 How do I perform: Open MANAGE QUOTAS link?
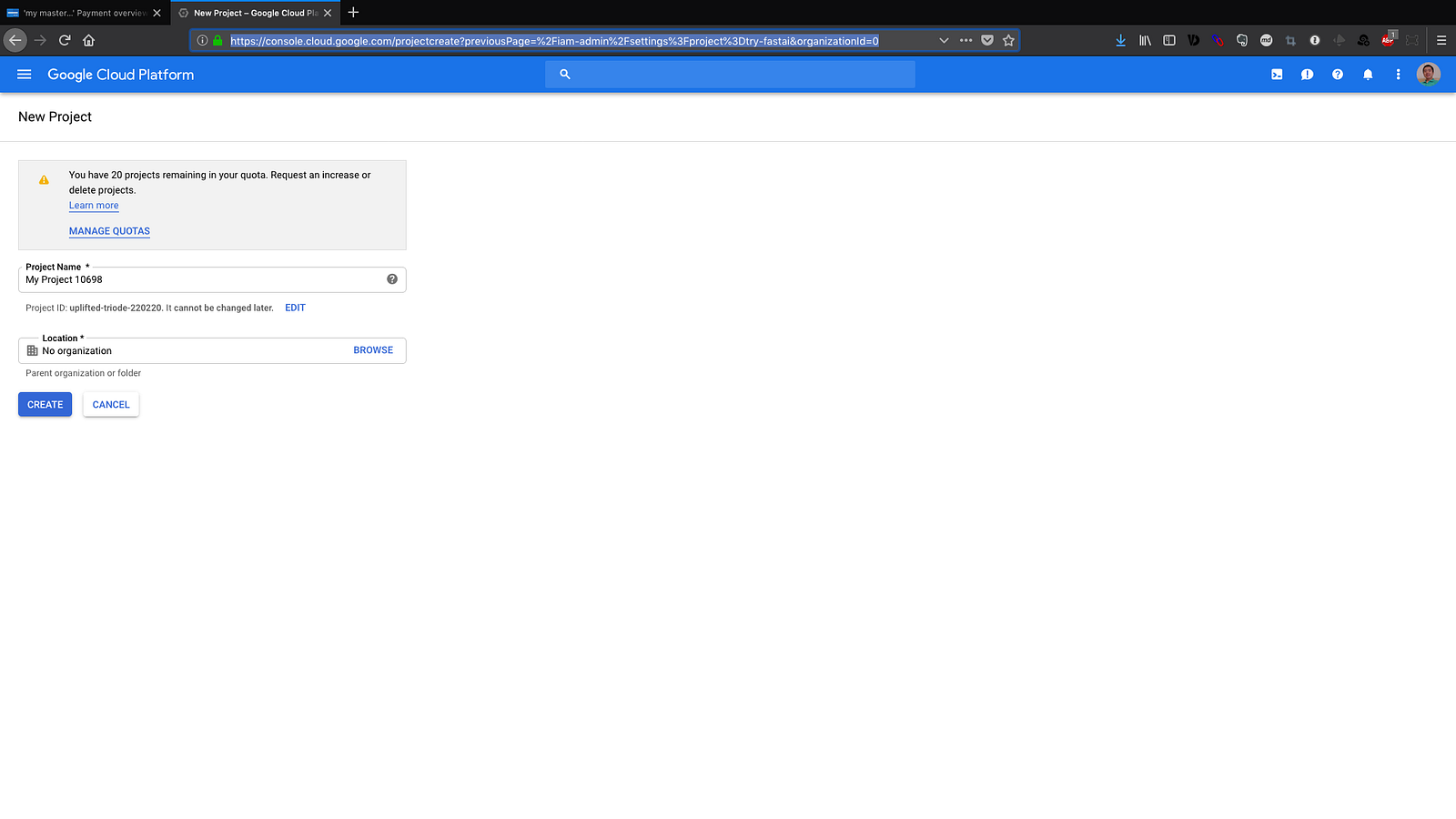point(109,231)
